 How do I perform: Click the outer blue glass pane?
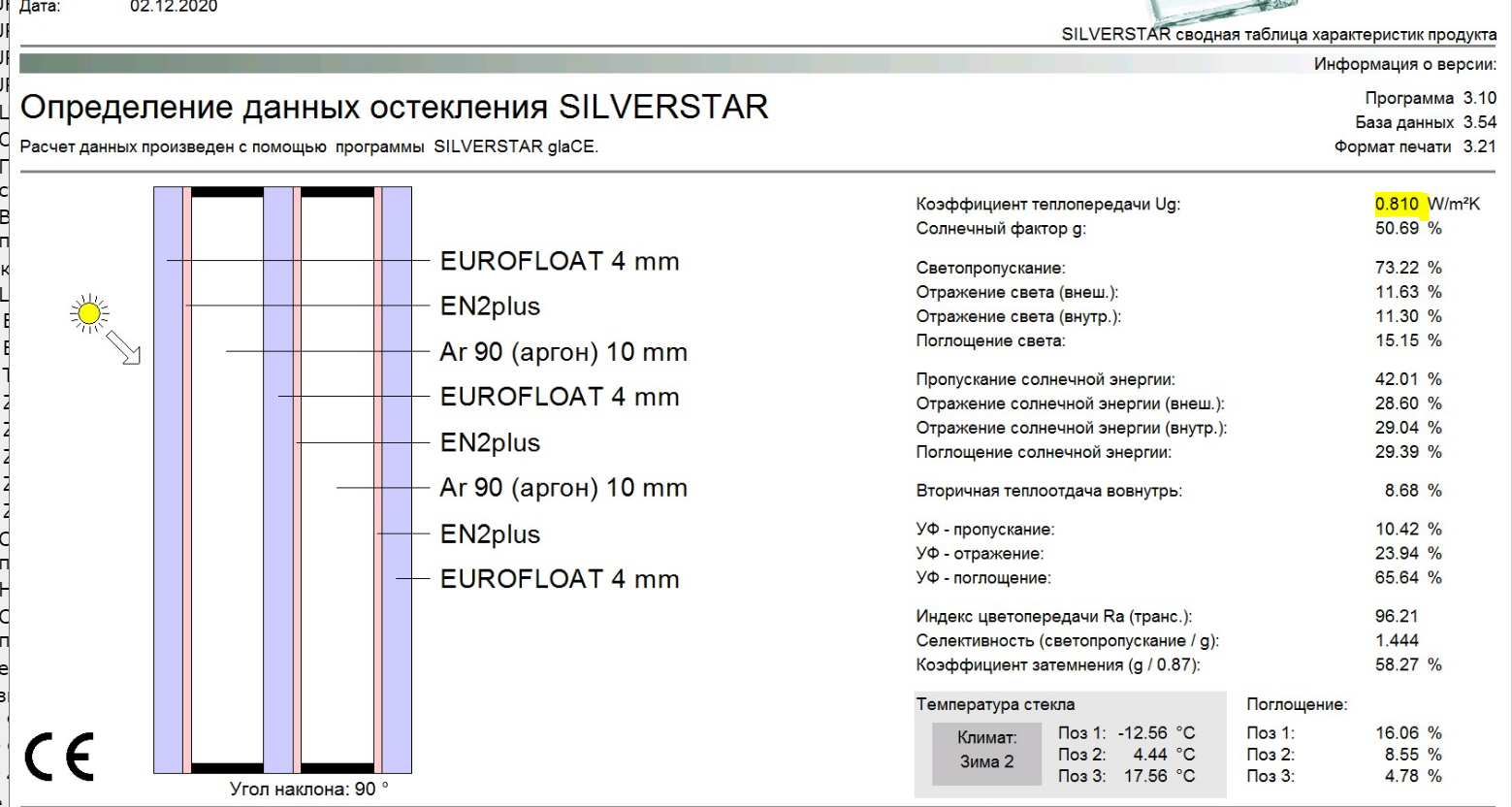168,479
